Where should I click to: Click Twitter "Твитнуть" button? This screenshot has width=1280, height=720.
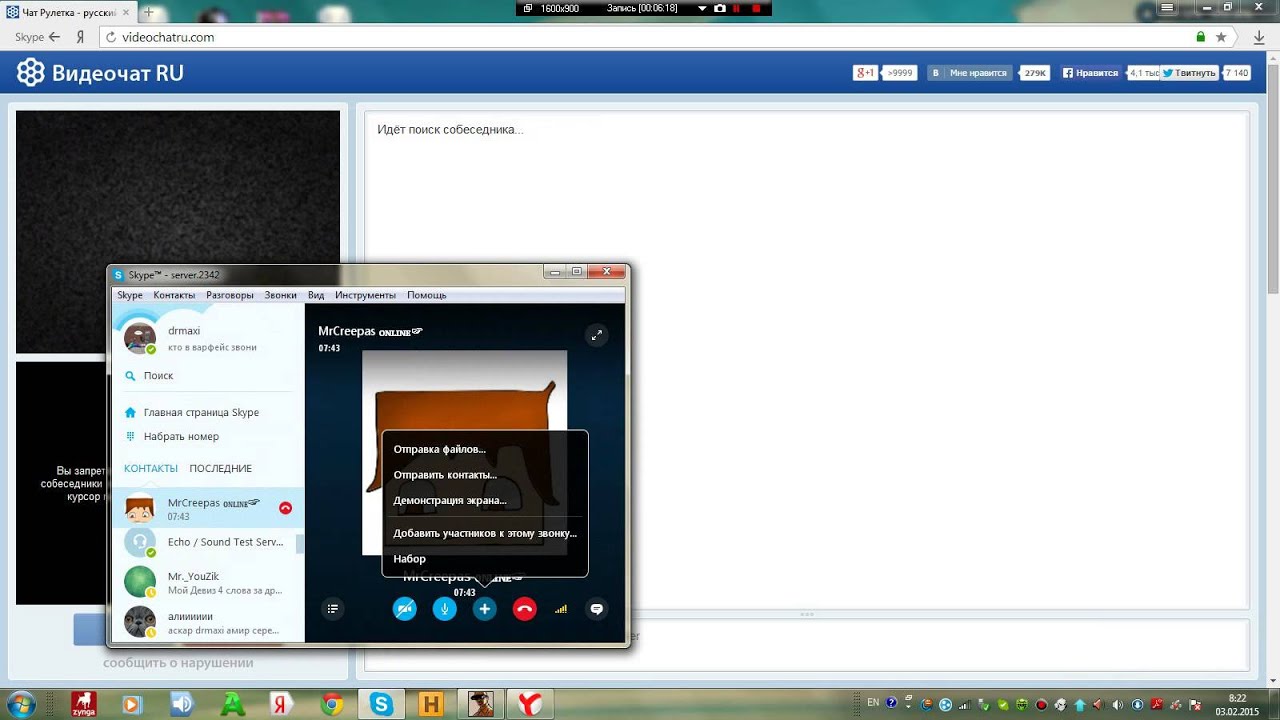(x=1189, y=73)
